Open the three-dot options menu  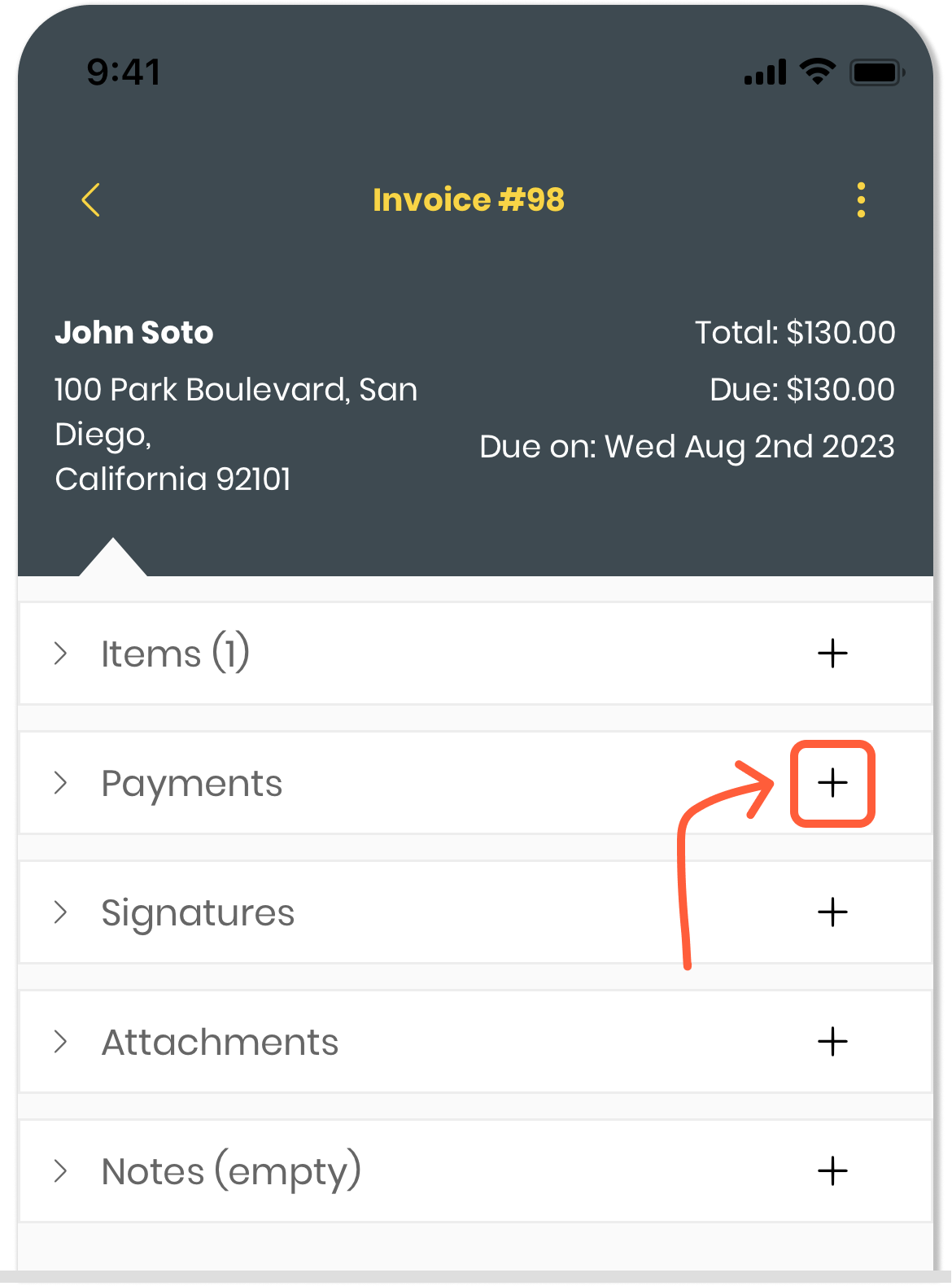click(x=861, y=199)
